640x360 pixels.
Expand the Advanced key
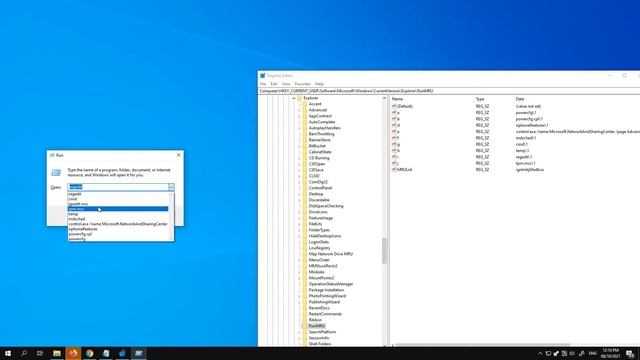(x=299, y=110)
